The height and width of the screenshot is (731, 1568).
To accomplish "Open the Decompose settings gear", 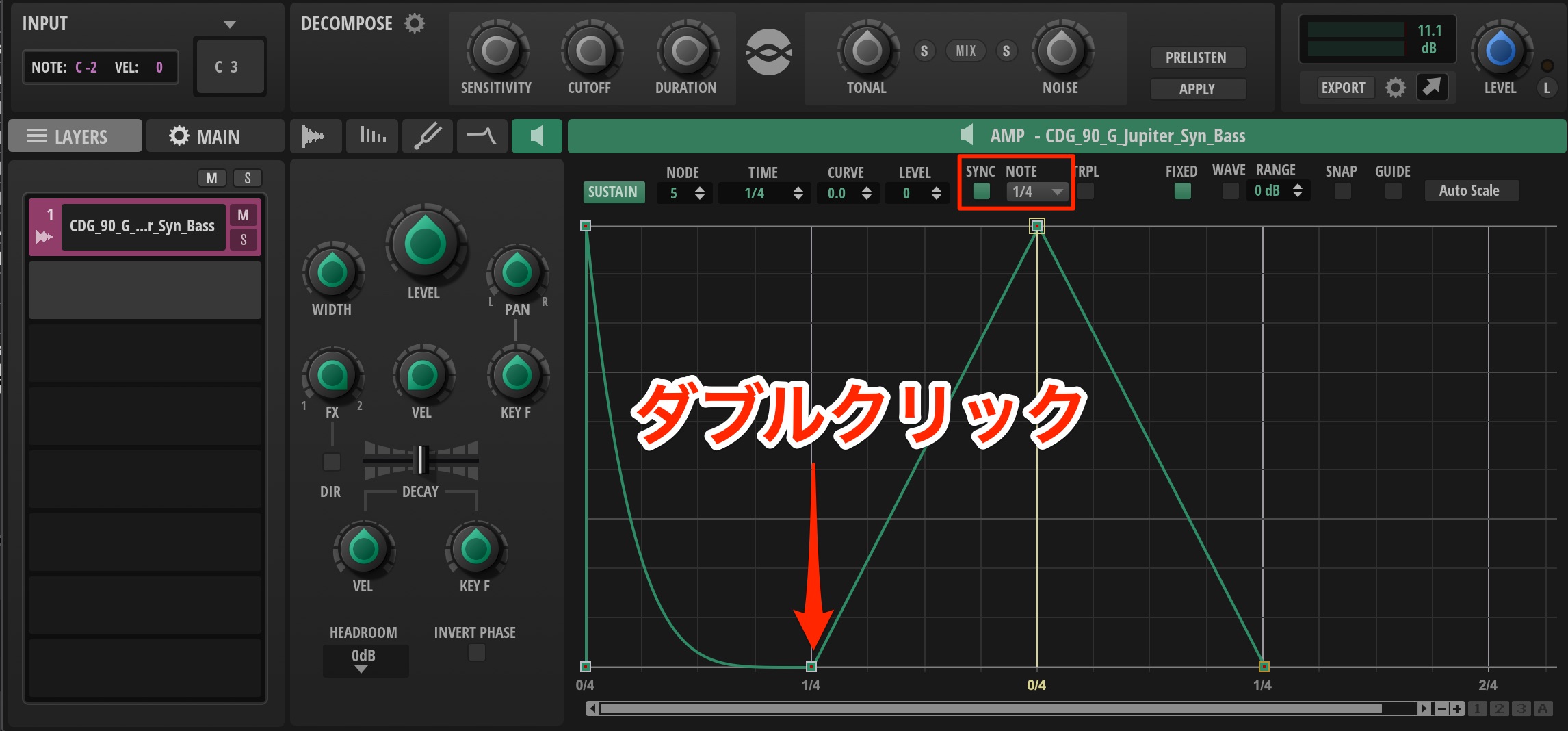I will [415, 23].
